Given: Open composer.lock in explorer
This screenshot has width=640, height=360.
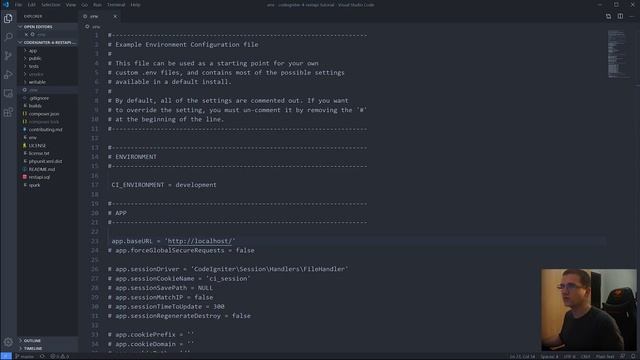Looking at the screenshot, I should pyautogui.click(x=48, y=122).
